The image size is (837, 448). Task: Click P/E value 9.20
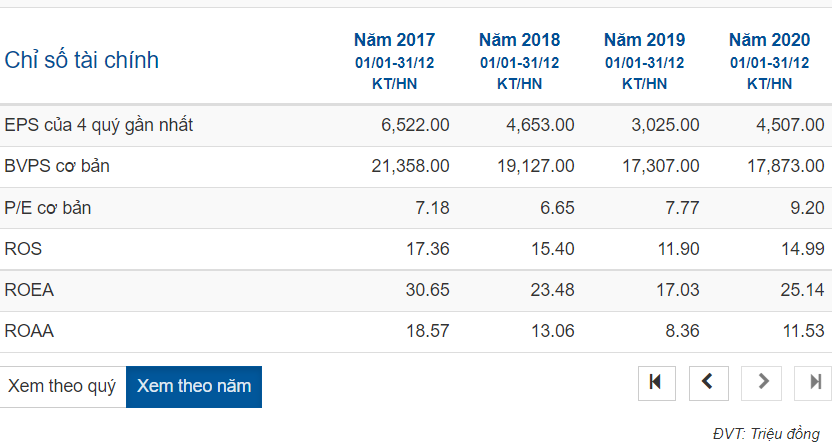[x=807, y=208]
